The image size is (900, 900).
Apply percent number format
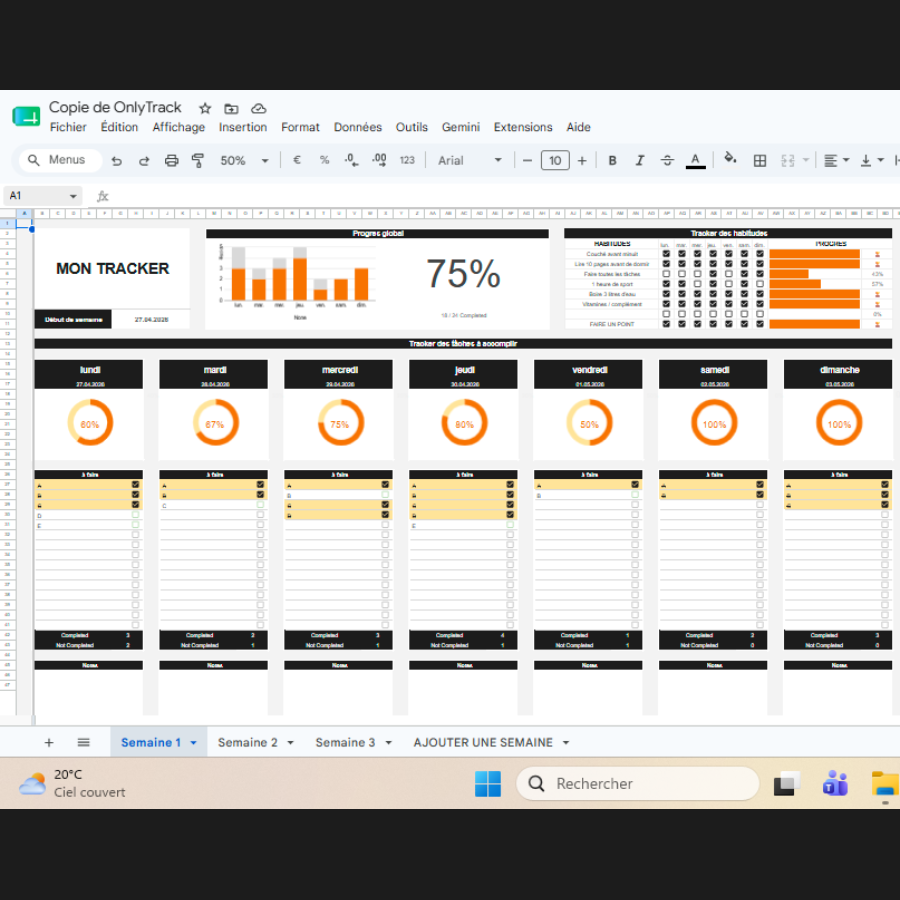pyautogui.click(x=324, y=160)
